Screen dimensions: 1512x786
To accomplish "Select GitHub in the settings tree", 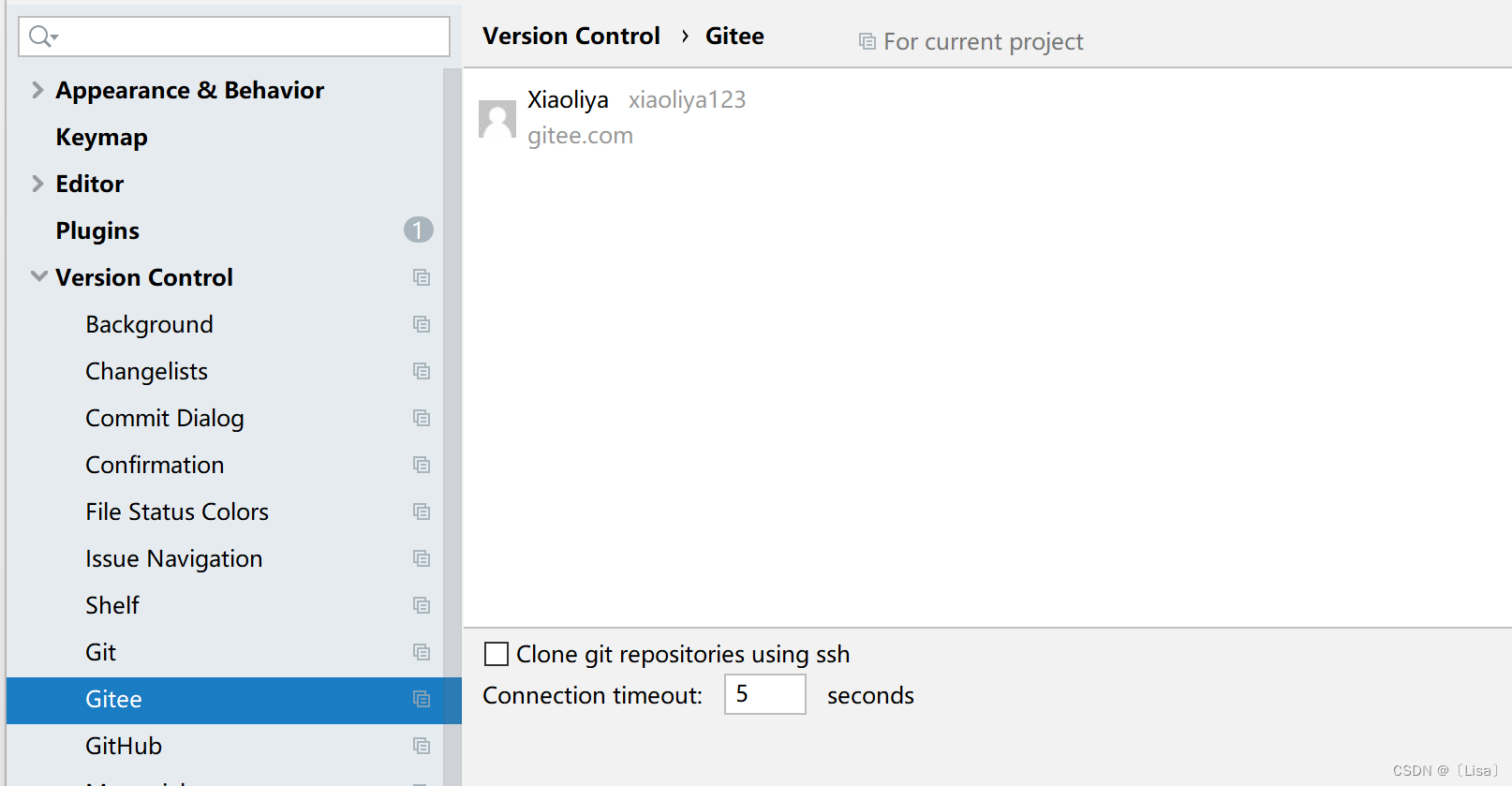I will point(123,746).
